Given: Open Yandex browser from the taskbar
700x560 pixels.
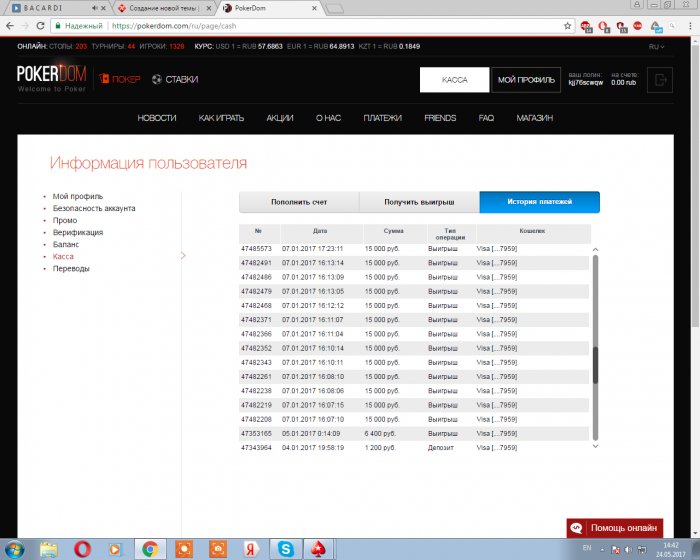Looking at the screenshot, I should (251, 548).
